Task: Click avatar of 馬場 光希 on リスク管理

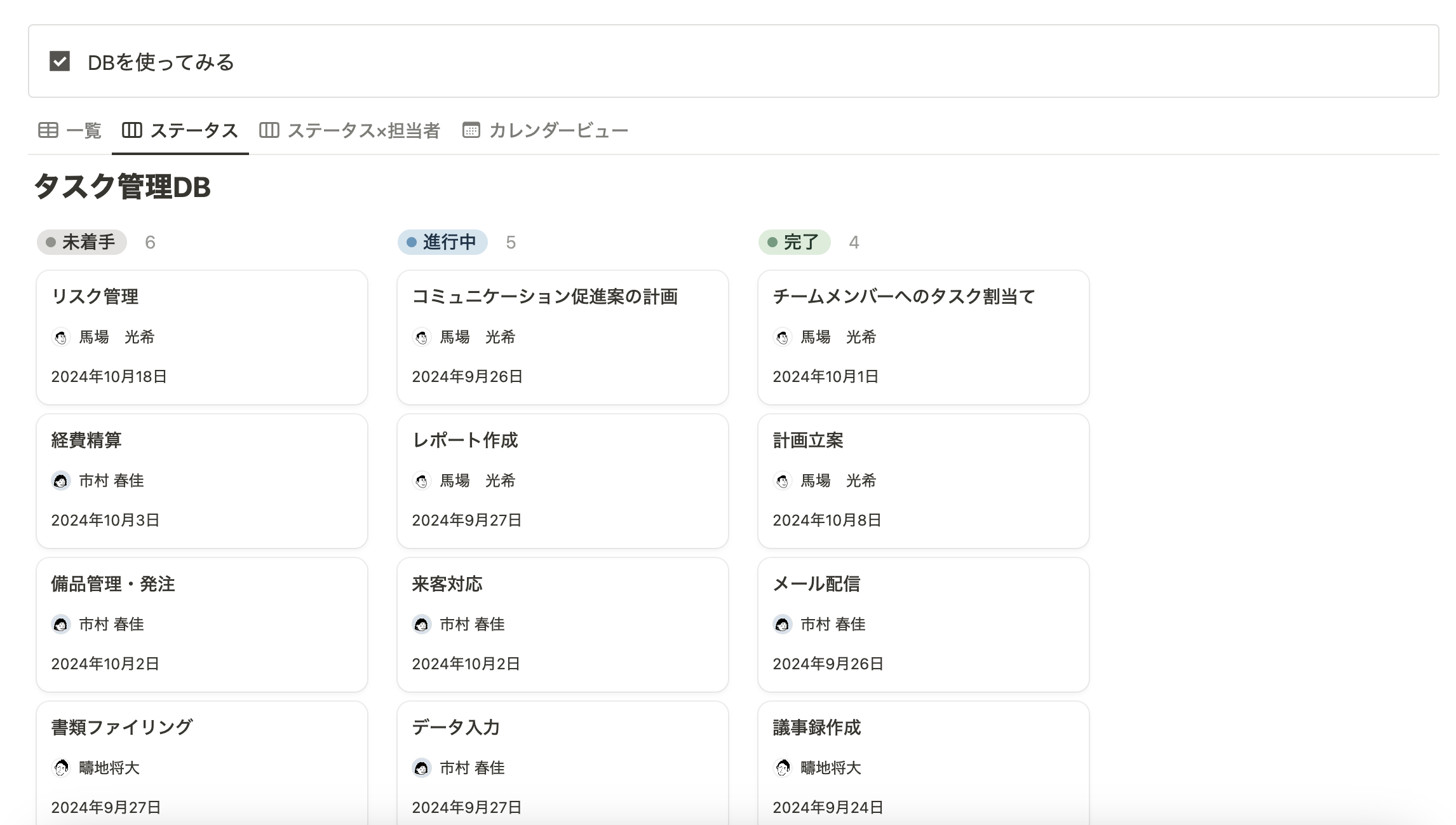Action: pos(61,337)
